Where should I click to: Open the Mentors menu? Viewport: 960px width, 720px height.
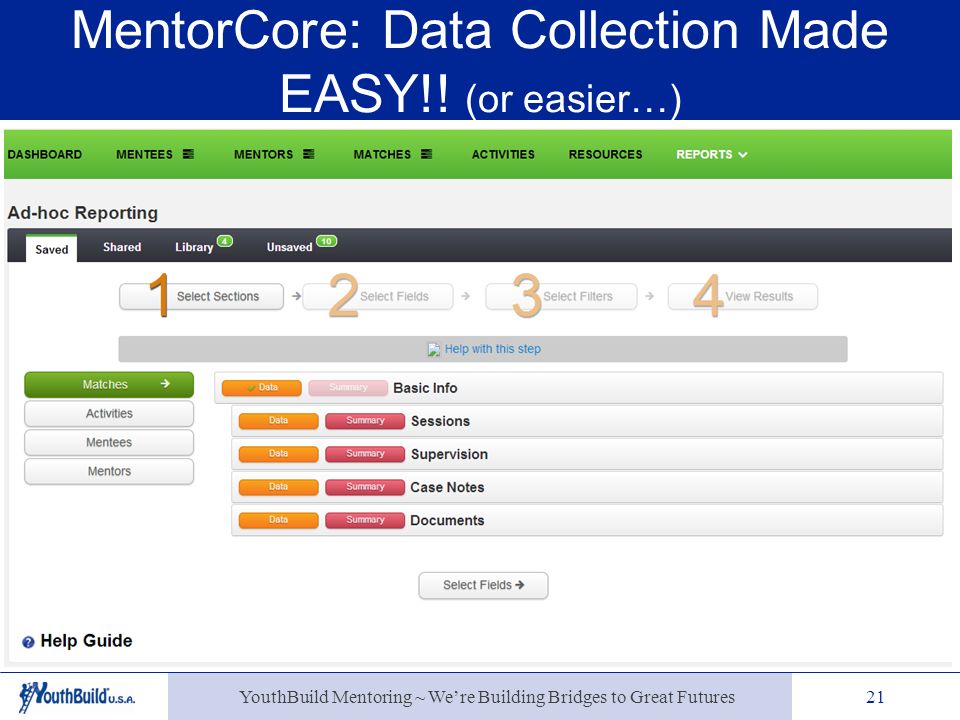point(263,154)
